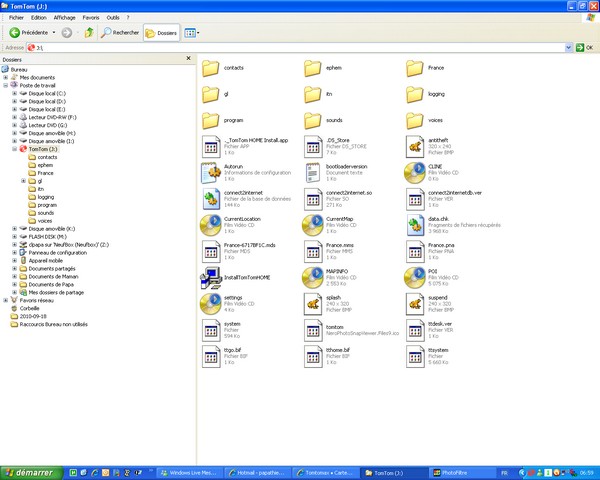The height and width of the screenshot is (480, 600).
Task: Select the bootloaderversion text document icon
Action: pos(313,173)
